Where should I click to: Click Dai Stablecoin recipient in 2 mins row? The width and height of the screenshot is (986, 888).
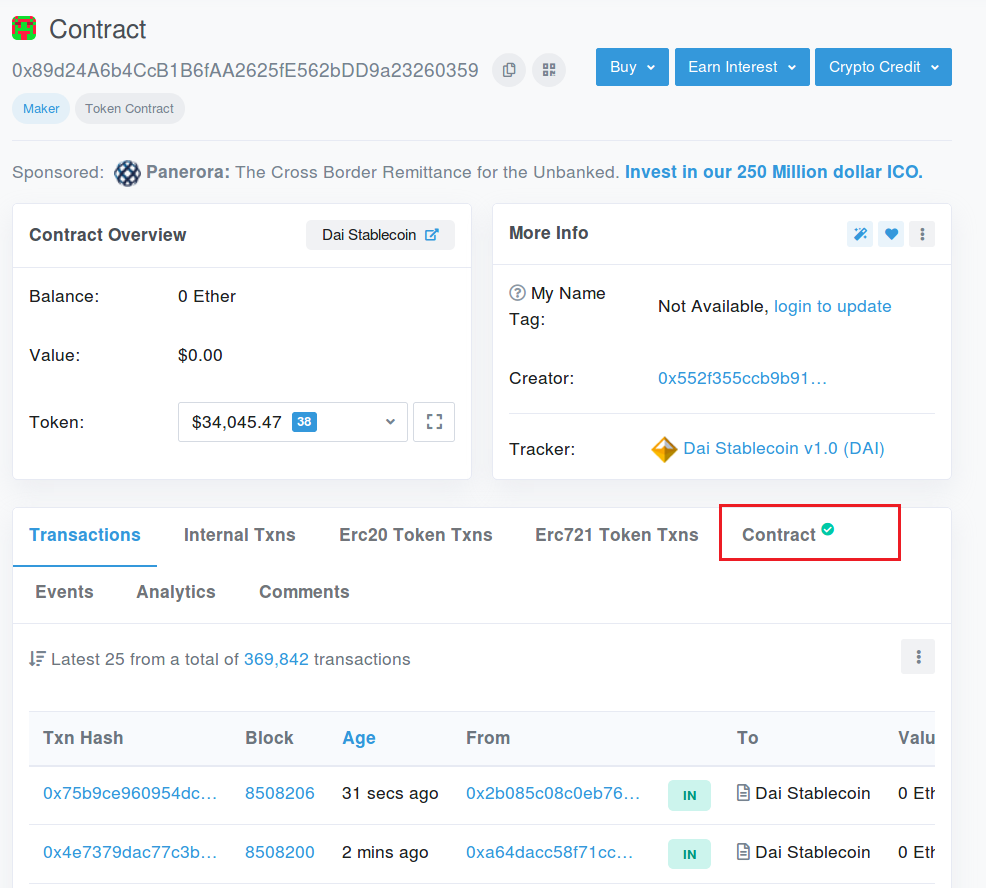(812, 852)
